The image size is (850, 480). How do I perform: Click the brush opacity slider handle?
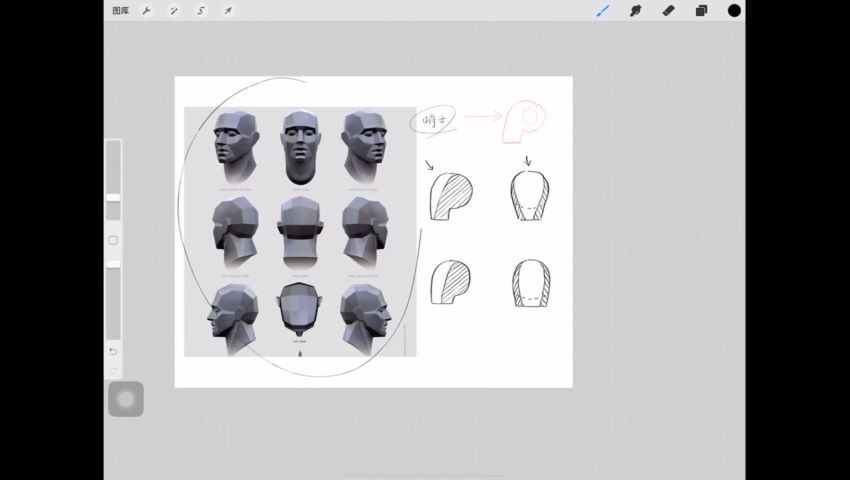tap(113, 264)
